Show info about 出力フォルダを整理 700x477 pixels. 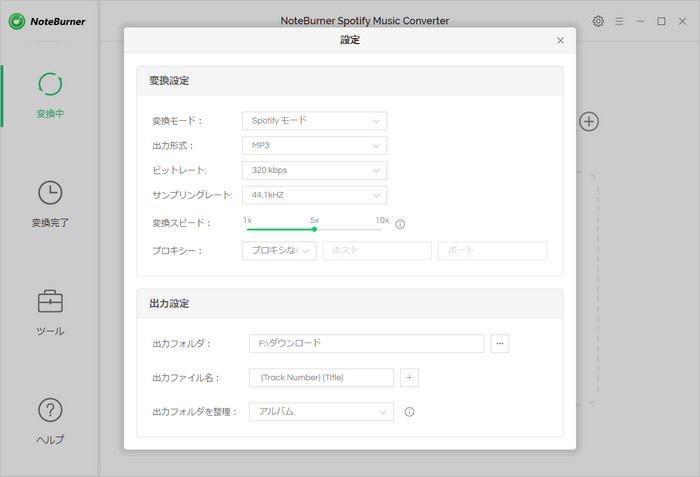[x=409, y=412]
